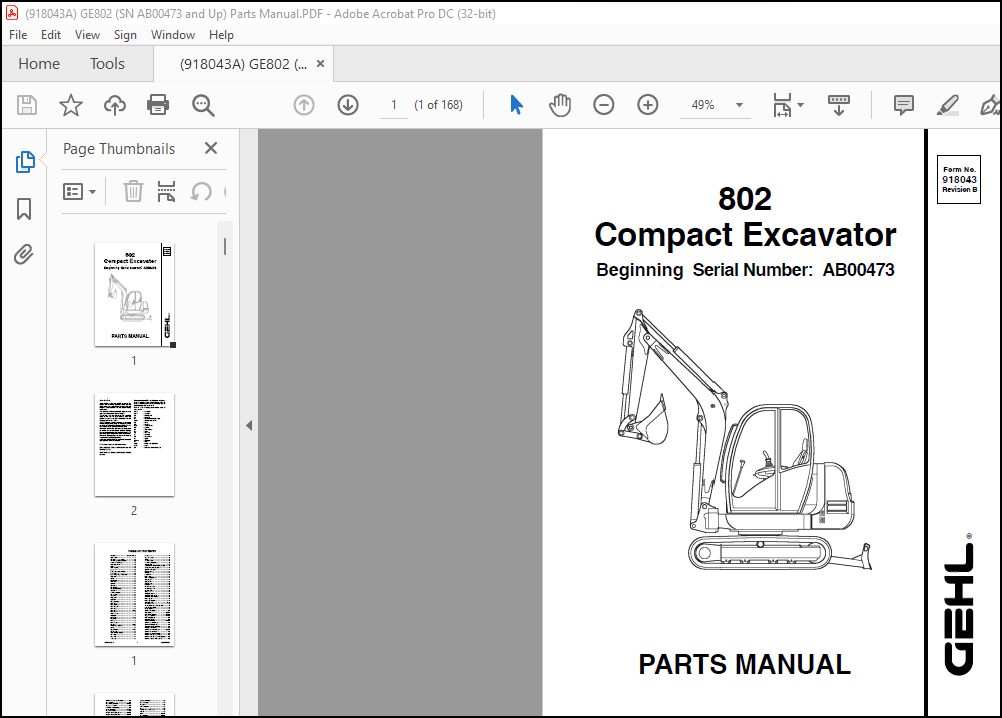Click the 'PARTS MANUAL' text

[744, 664]
